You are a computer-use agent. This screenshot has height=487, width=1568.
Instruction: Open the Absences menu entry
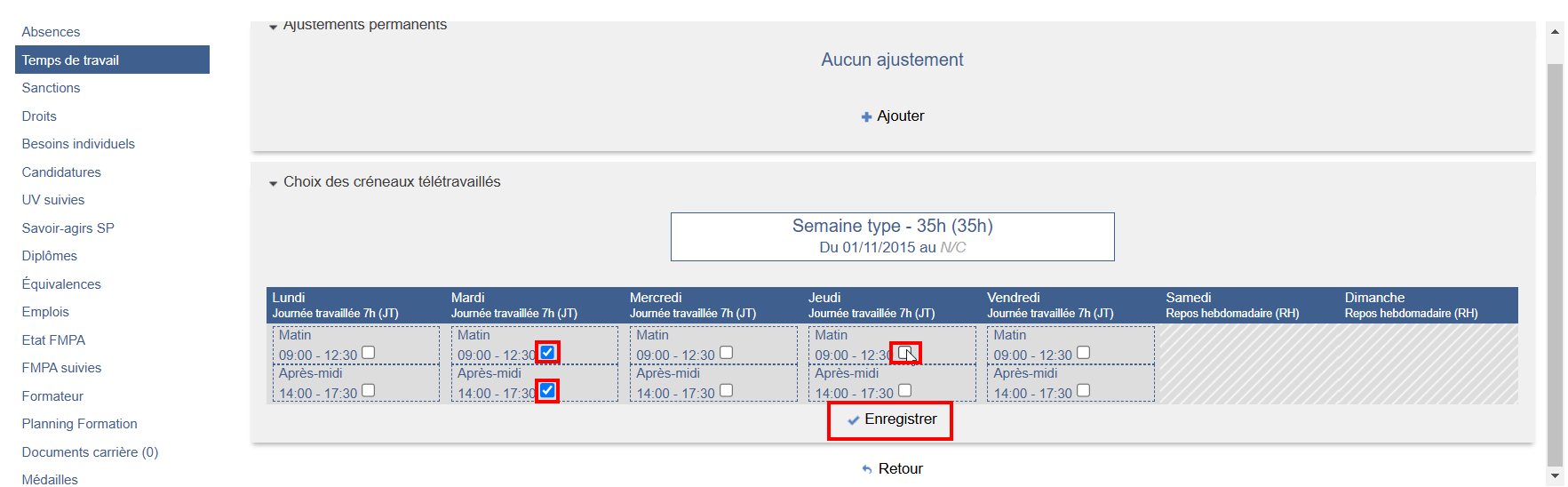[51, 32]
